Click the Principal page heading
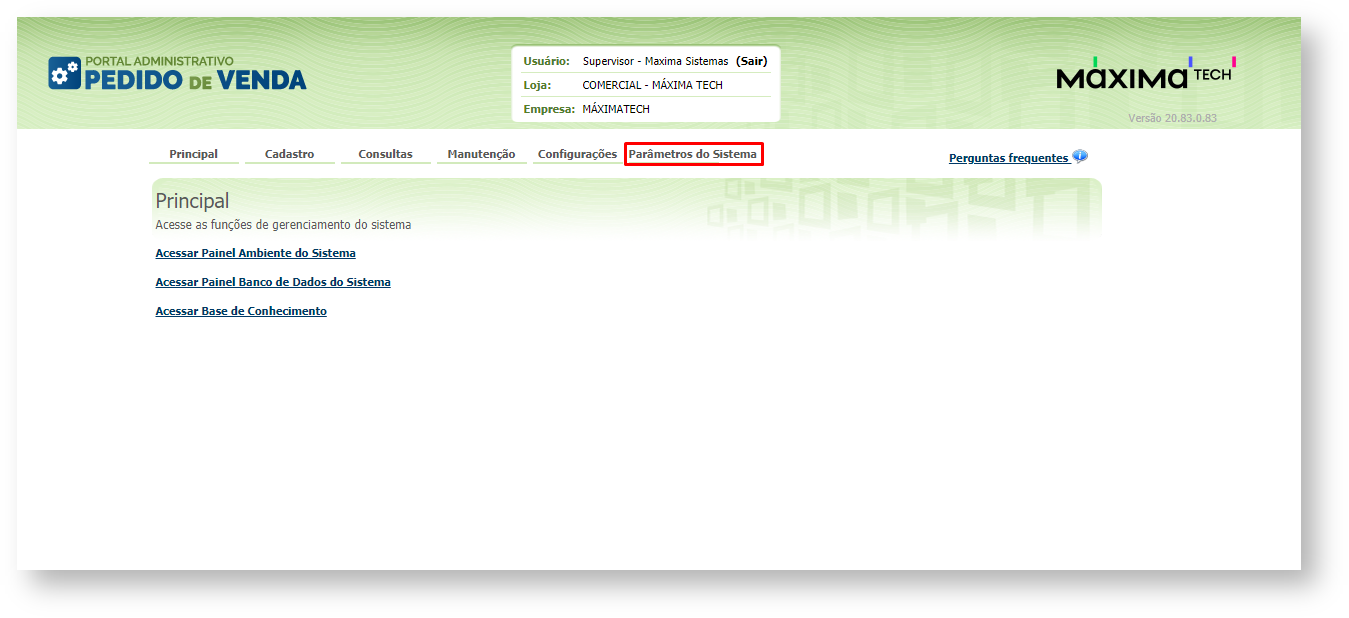 pyautogui.click(x=193, y=201)
